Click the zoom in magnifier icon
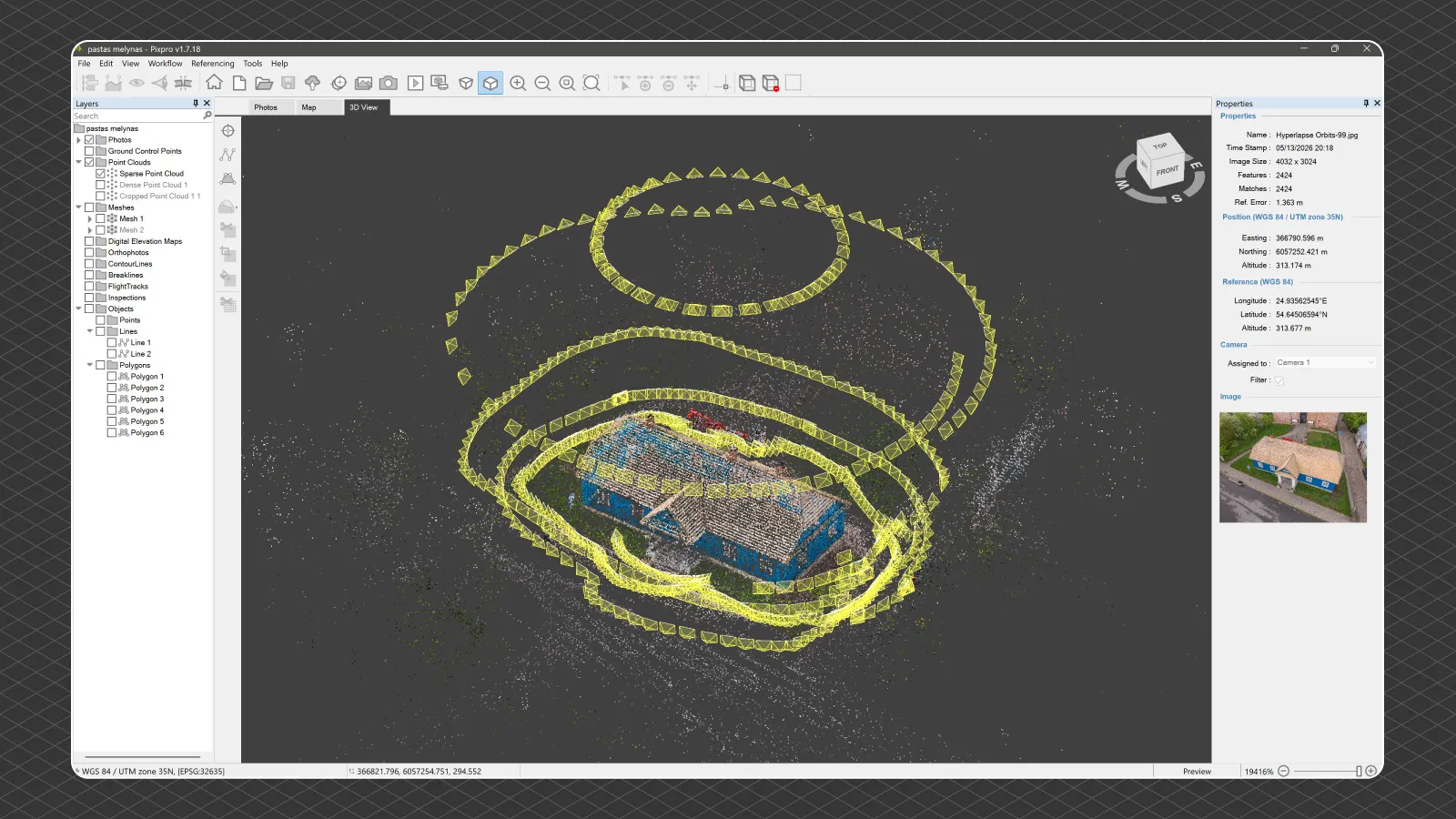The height and width of the screenshot is (819, 1456). click(518, 83)
